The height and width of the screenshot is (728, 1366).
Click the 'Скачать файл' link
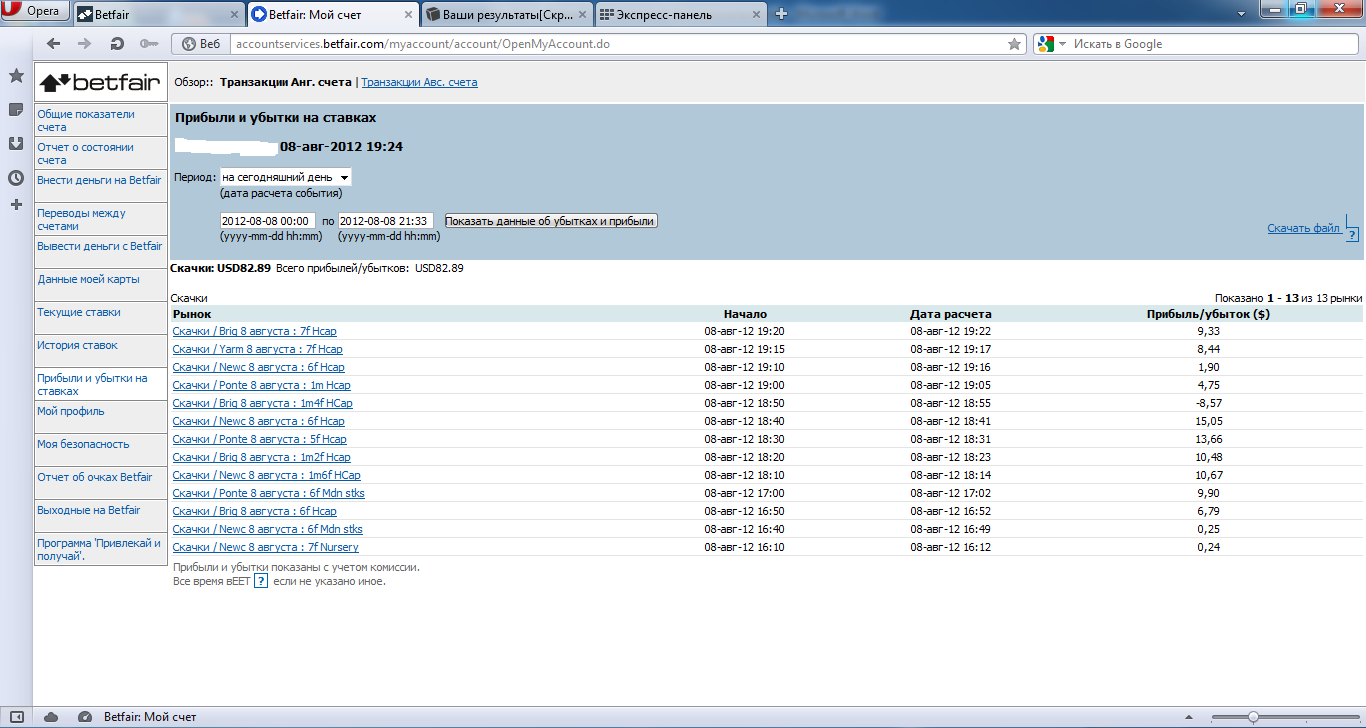(x=1303, y=228)
